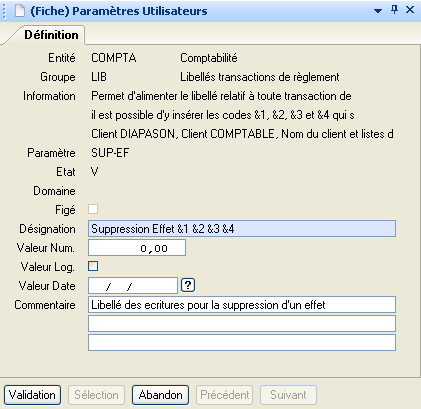This screenshot has height=409, width=421.
Task: Enable the Valeur Log. checkbox
Action: [93, 266]
